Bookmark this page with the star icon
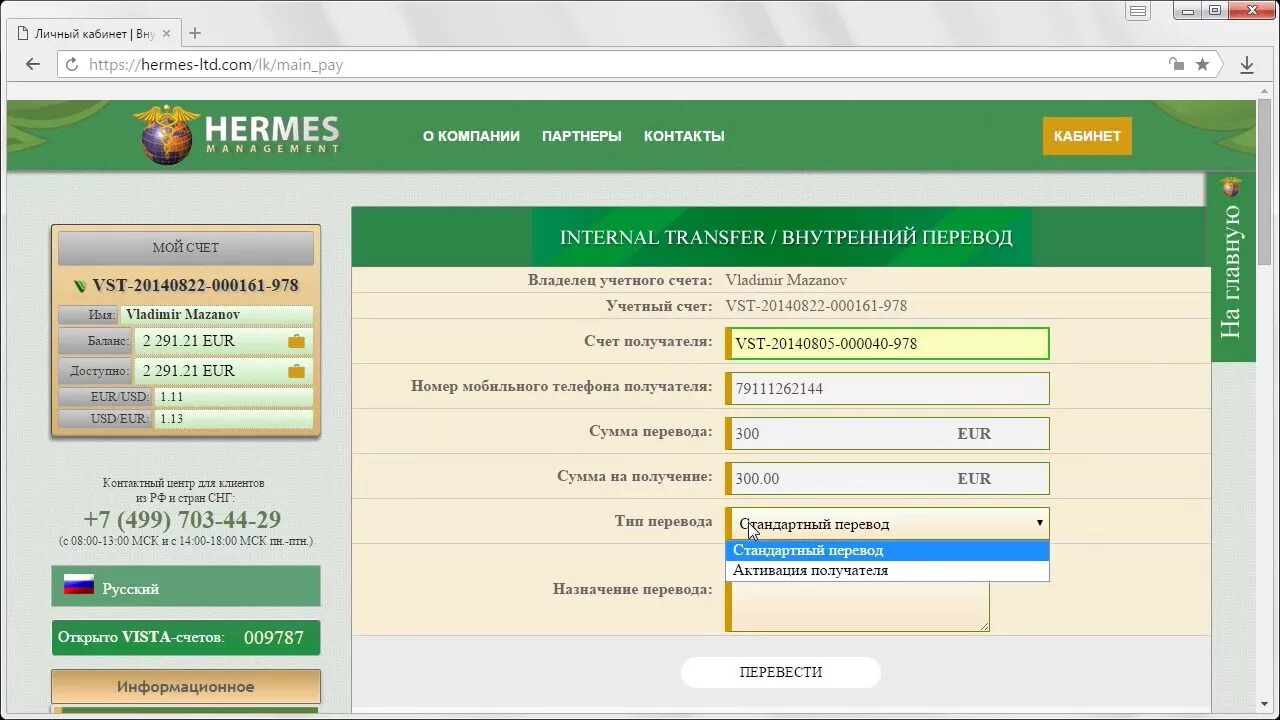The width and height of the screenshot is (1280, 720). click(x=1202, y=64)
